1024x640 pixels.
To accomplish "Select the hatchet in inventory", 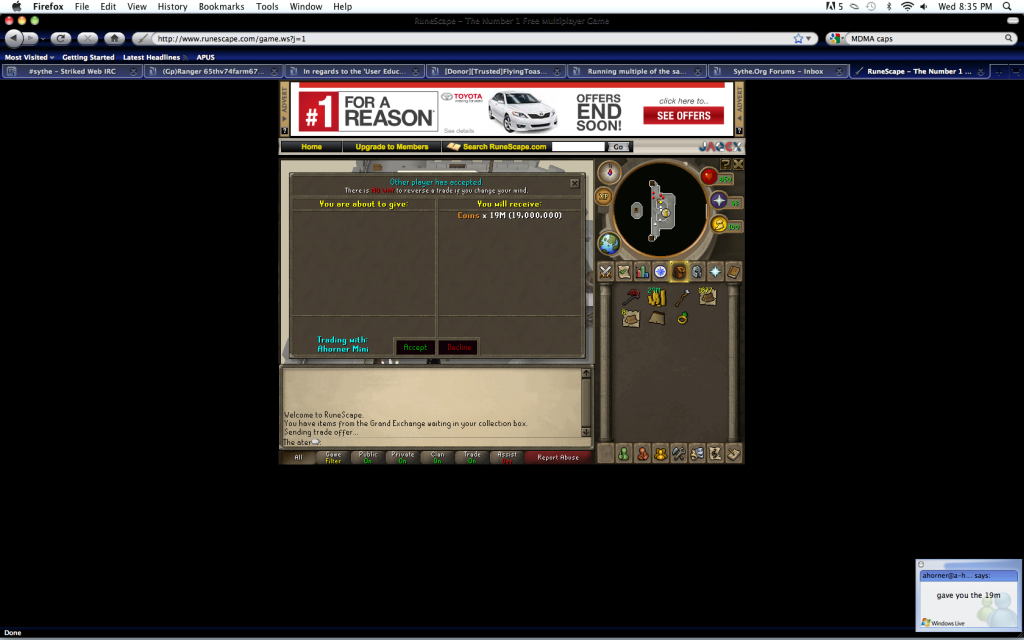I will point(682,298).
